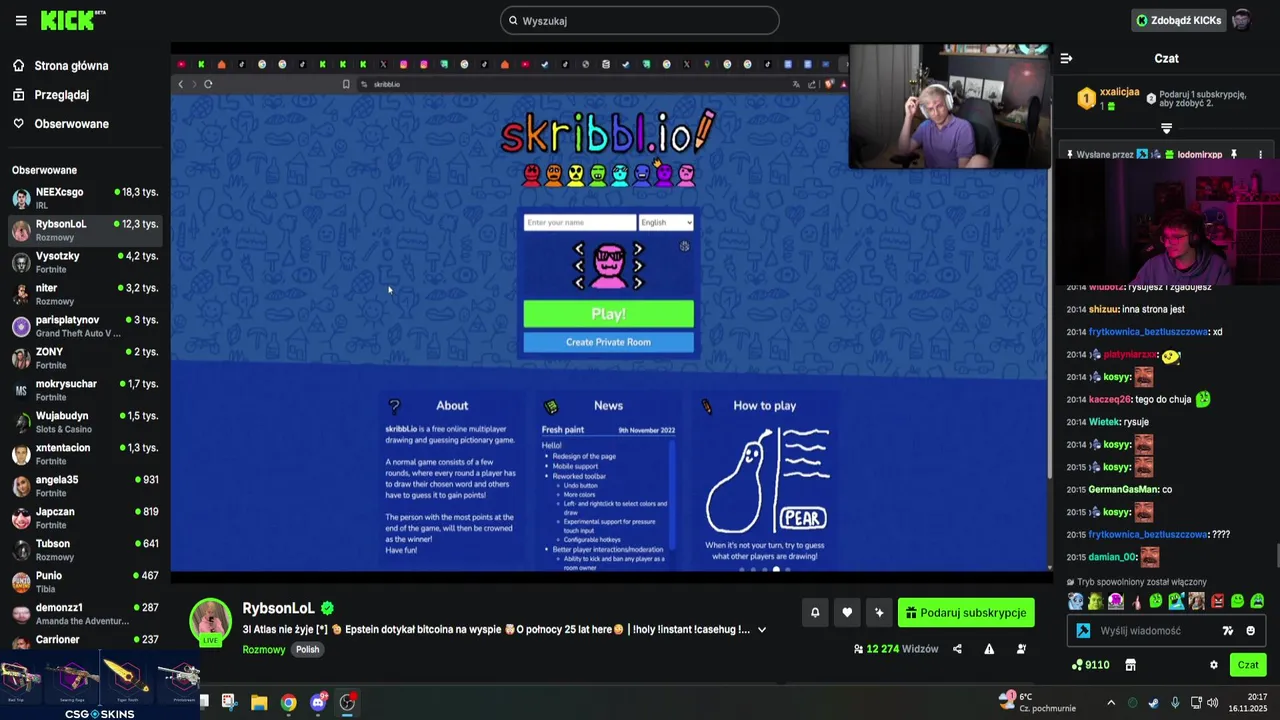1280x720 pixels.
Task: Open the user profile avatar at top right
Action: coord(1241,20)
